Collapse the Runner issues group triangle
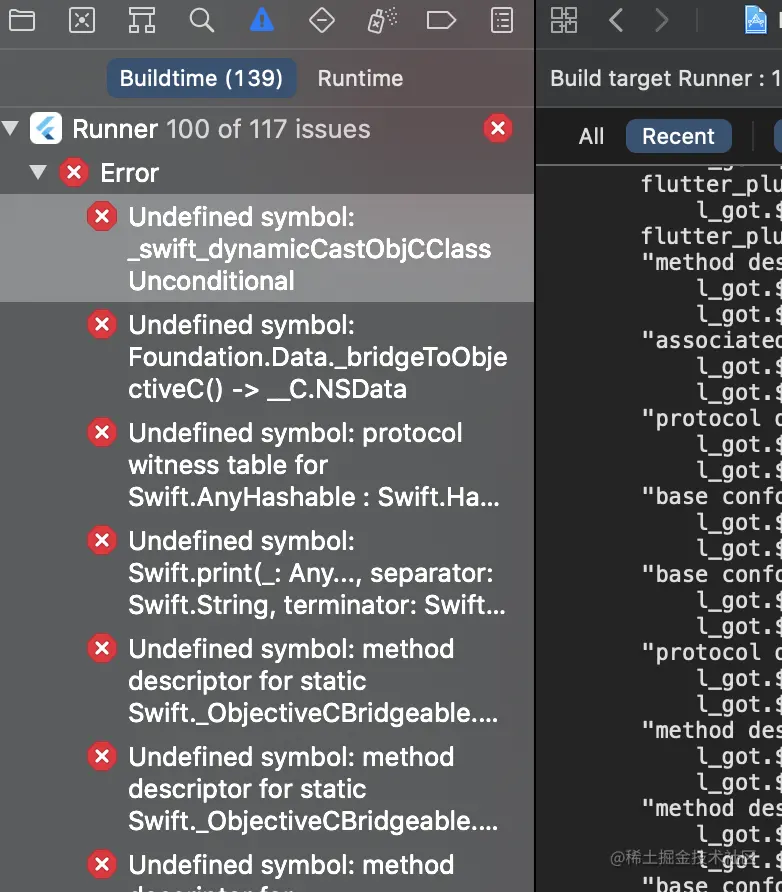Image resolution: width=782 pixels, height=892 pixels. (11, 129)
